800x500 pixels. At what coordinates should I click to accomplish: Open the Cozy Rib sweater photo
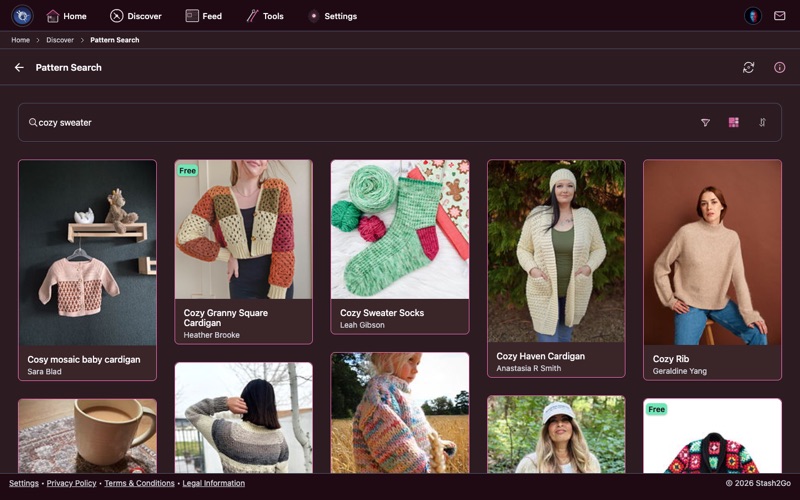point(712,253)
